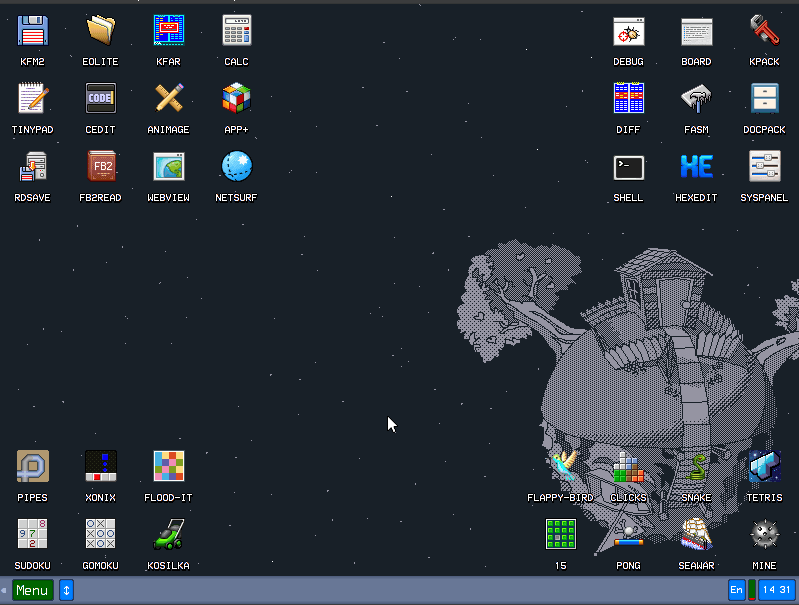The image size is (799, 605).
Task: Open the KFAR desktop icon
Action: [x=169, y=31]
